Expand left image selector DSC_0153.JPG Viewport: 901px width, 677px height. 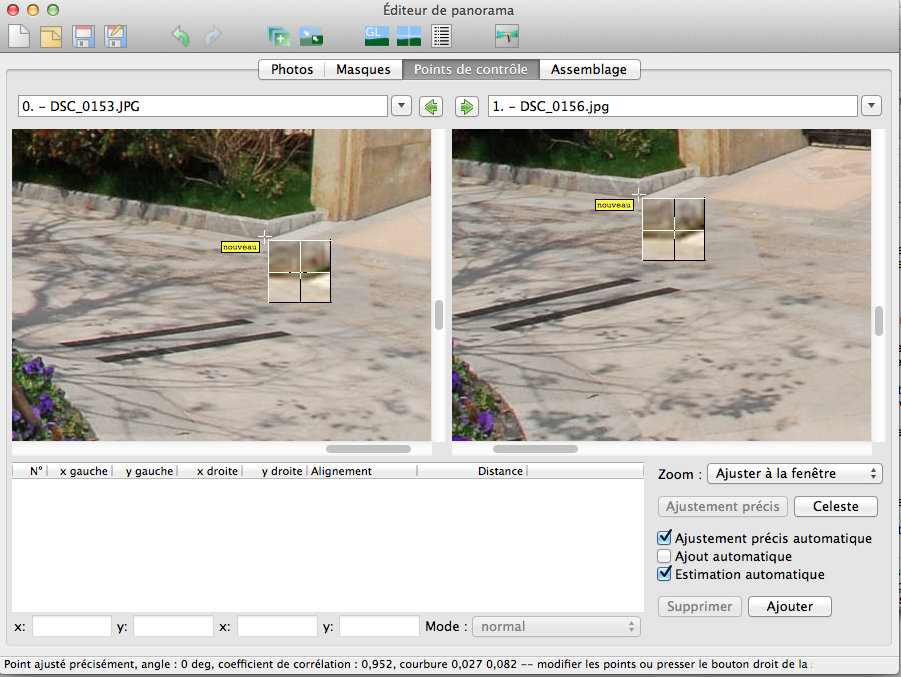click(401, 106)
